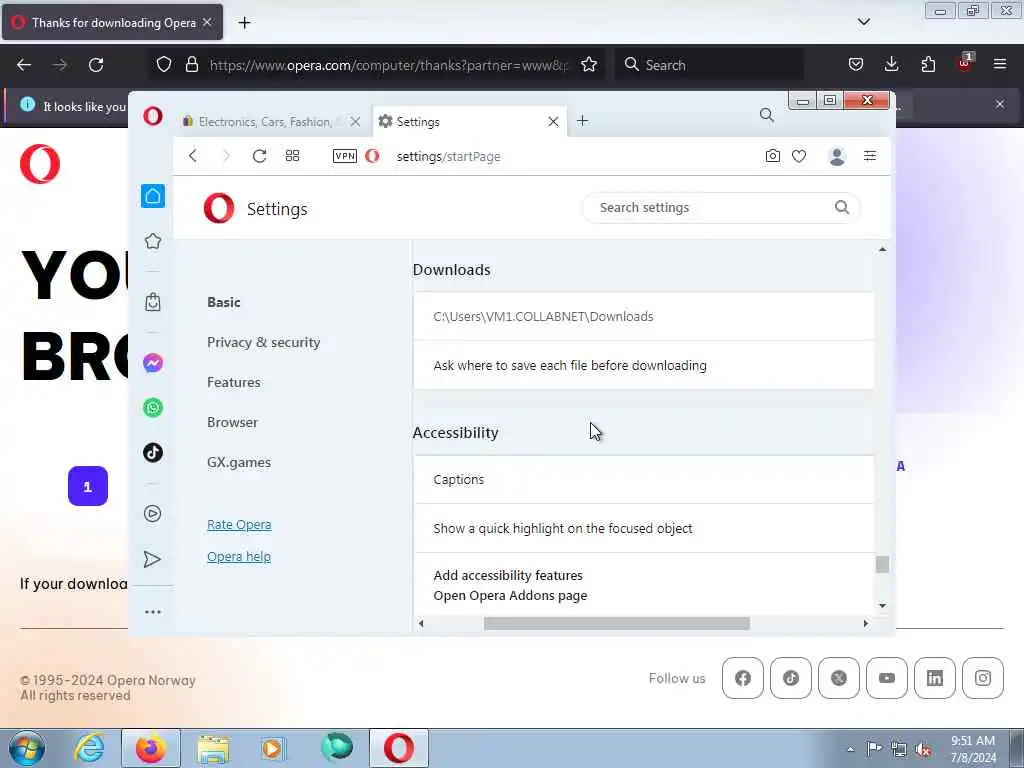Open Player icon in Opera sidebar
The height and width of the screenshot is (768, 1024).
click(x=153, y=514)
